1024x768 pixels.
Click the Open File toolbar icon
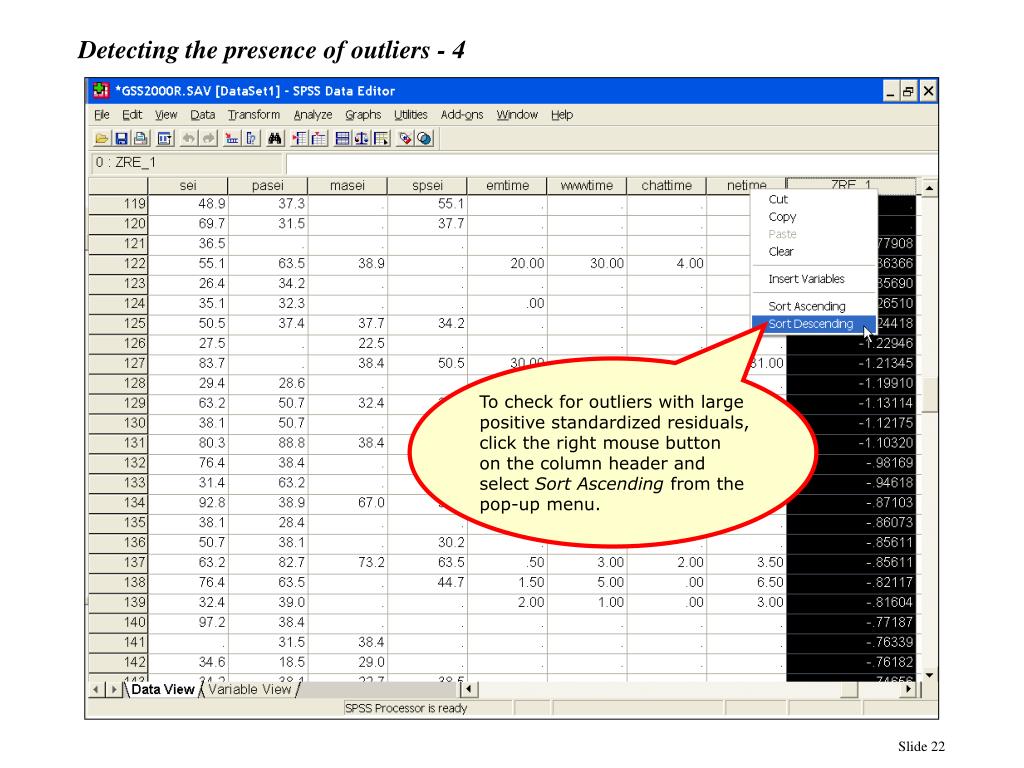click(x=101, y=138)
